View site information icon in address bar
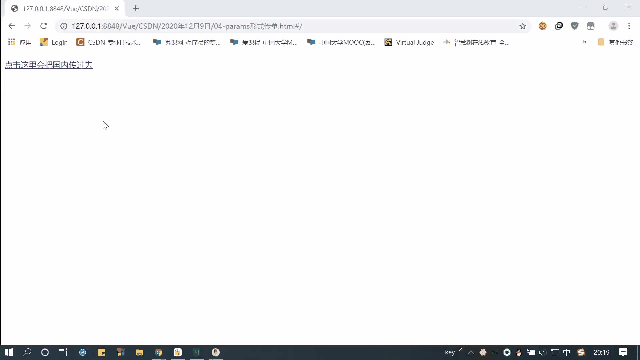 (x=64, y=26)
